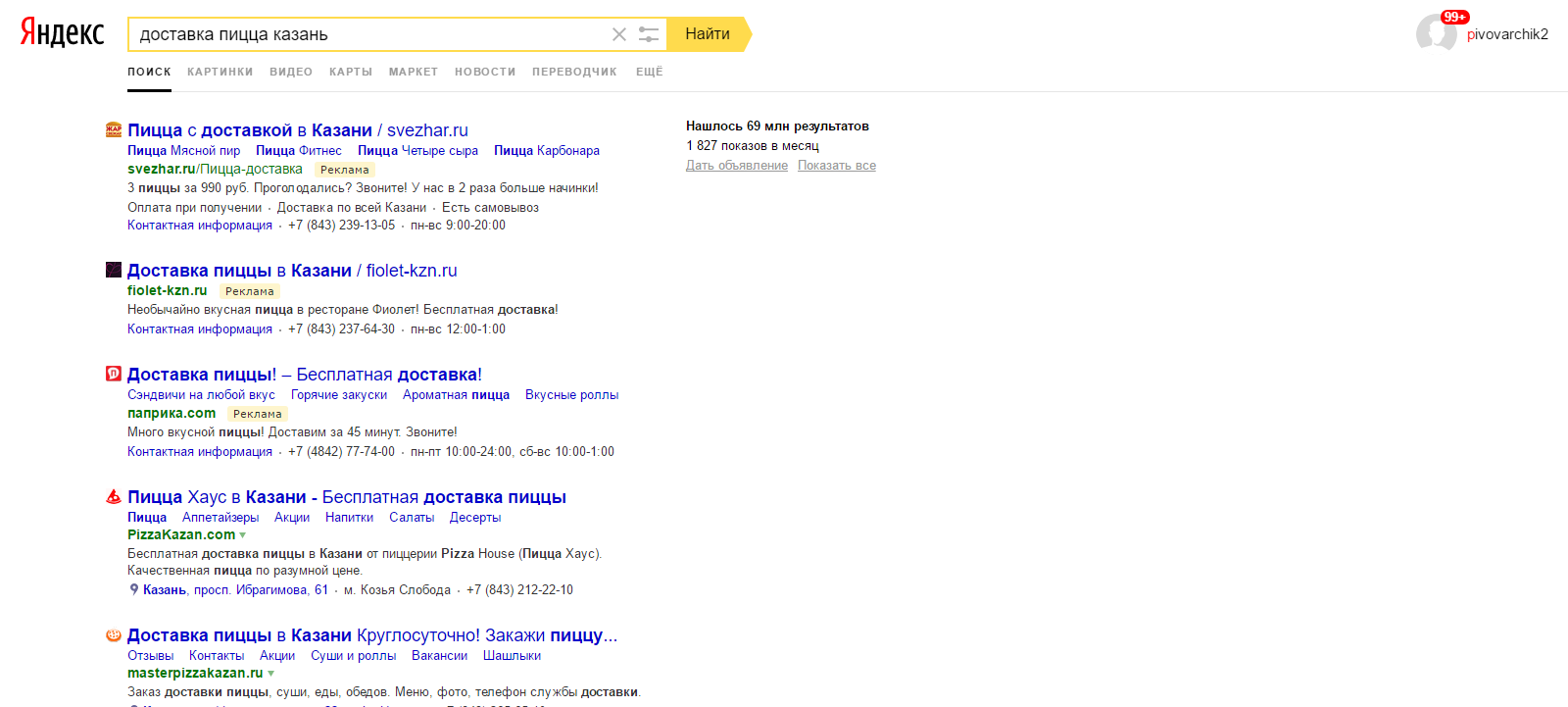Click the green masterpizzakazan.ru URL
This screenshot has width=1568, height=707.
click(195, 673)
